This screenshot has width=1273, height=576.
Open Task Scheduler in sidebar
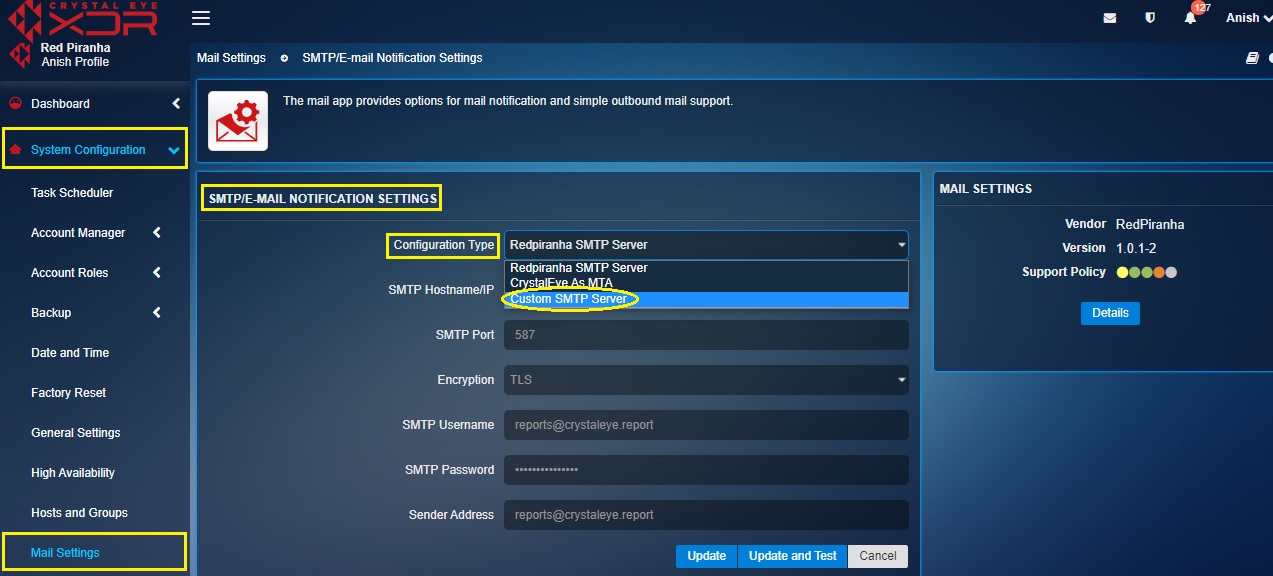click(x=72, y=193)
